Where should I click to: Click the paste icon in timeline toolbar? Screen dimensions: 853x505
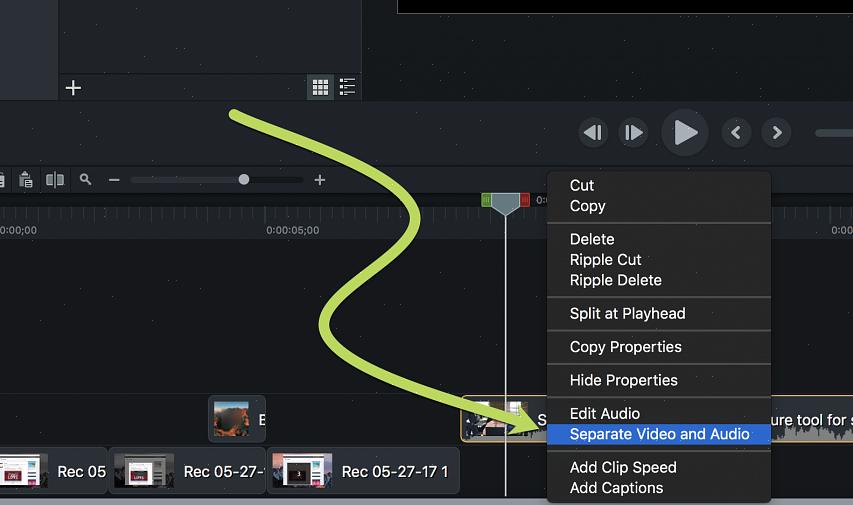click(x=26, y=180)
